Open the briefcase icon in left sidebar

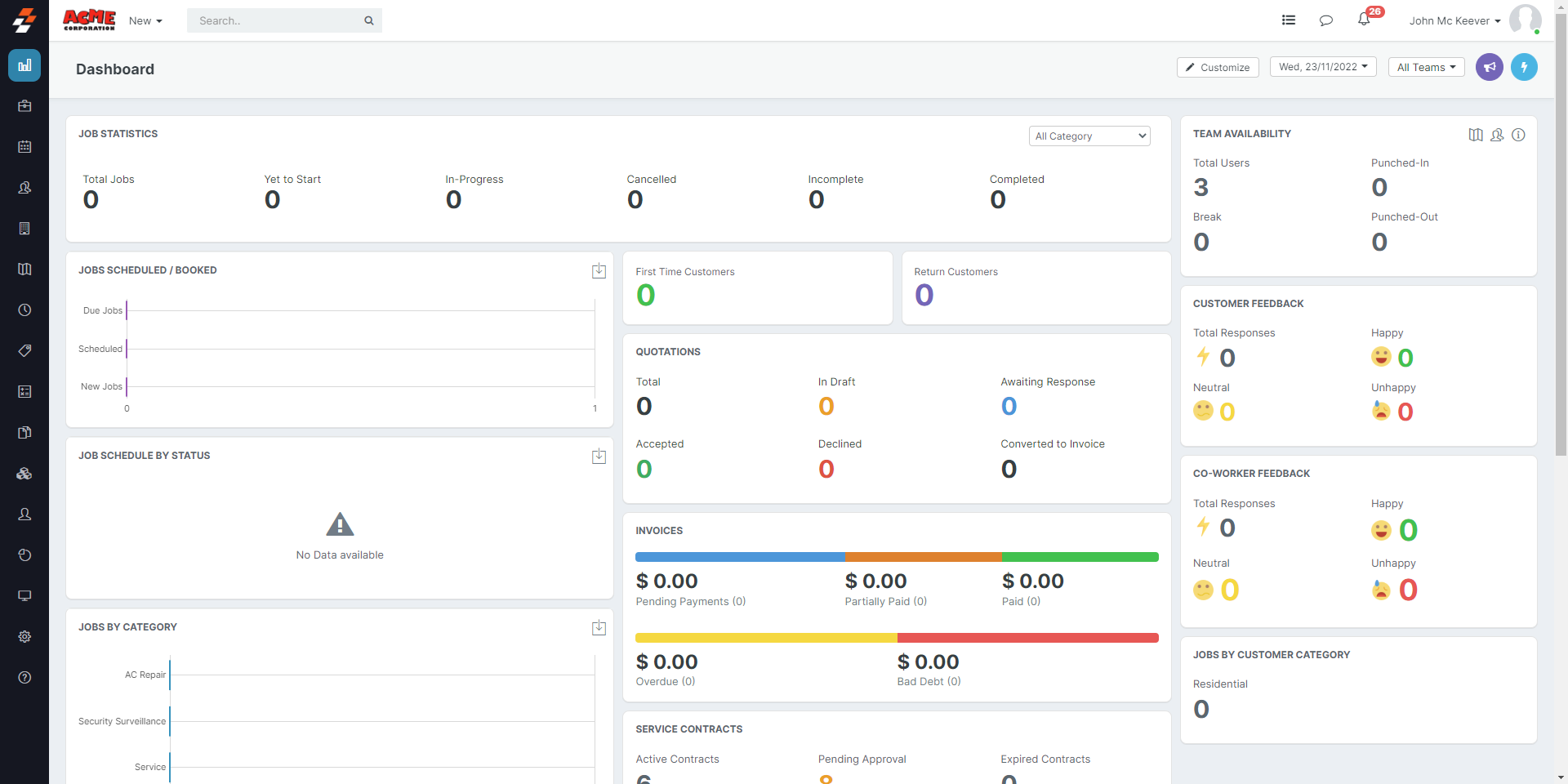[x=24, y=106]
